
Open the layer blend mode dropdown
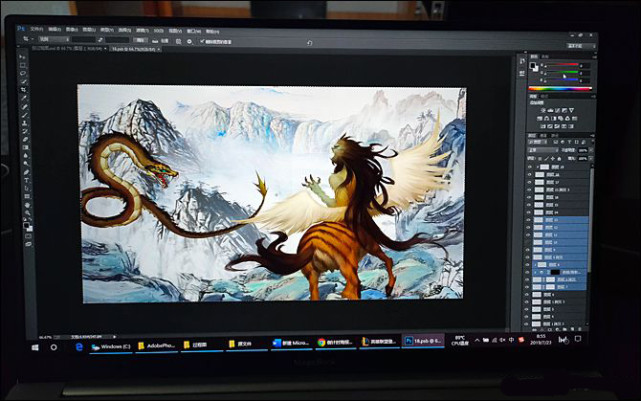(542, 150)
